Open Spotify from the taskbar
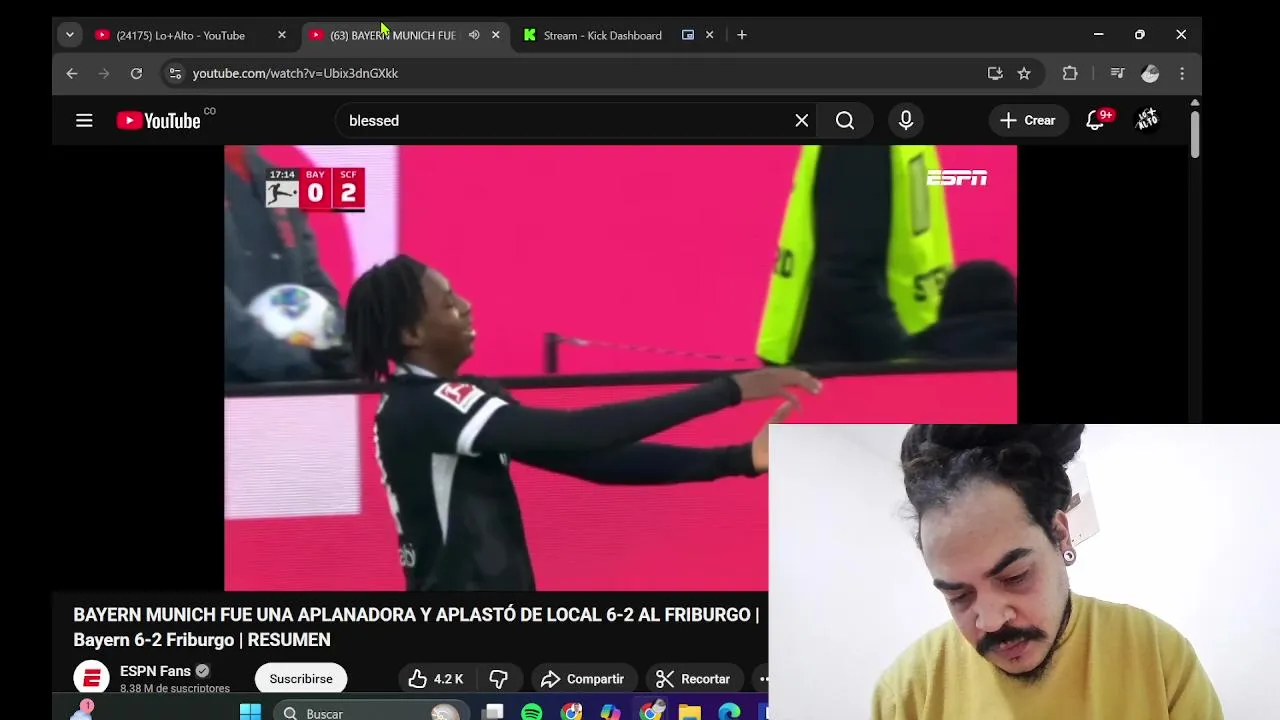Screen dimensions: 1280x720 point(532,712)
